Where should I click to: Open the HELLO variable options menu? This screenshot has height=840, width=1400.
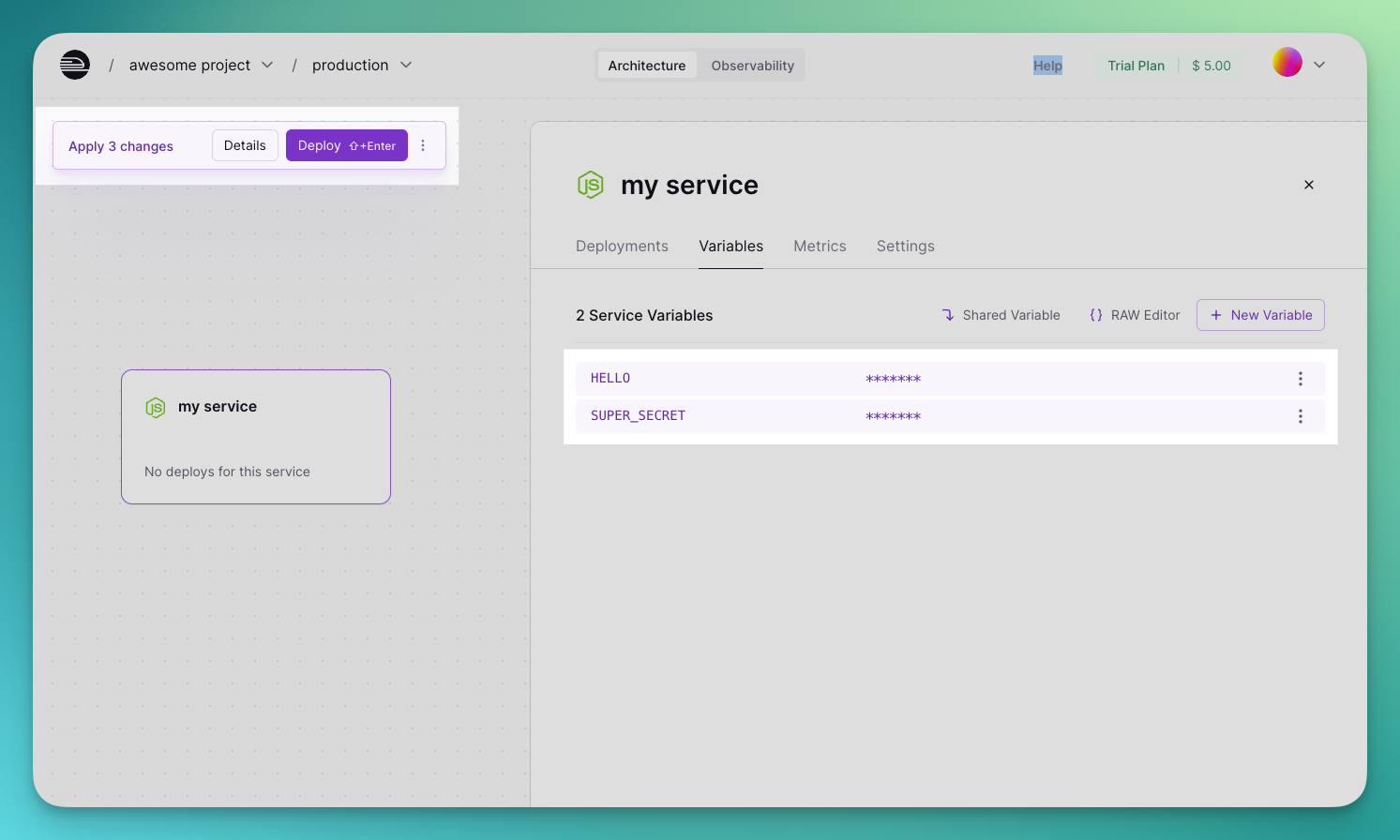point(1300,379)
